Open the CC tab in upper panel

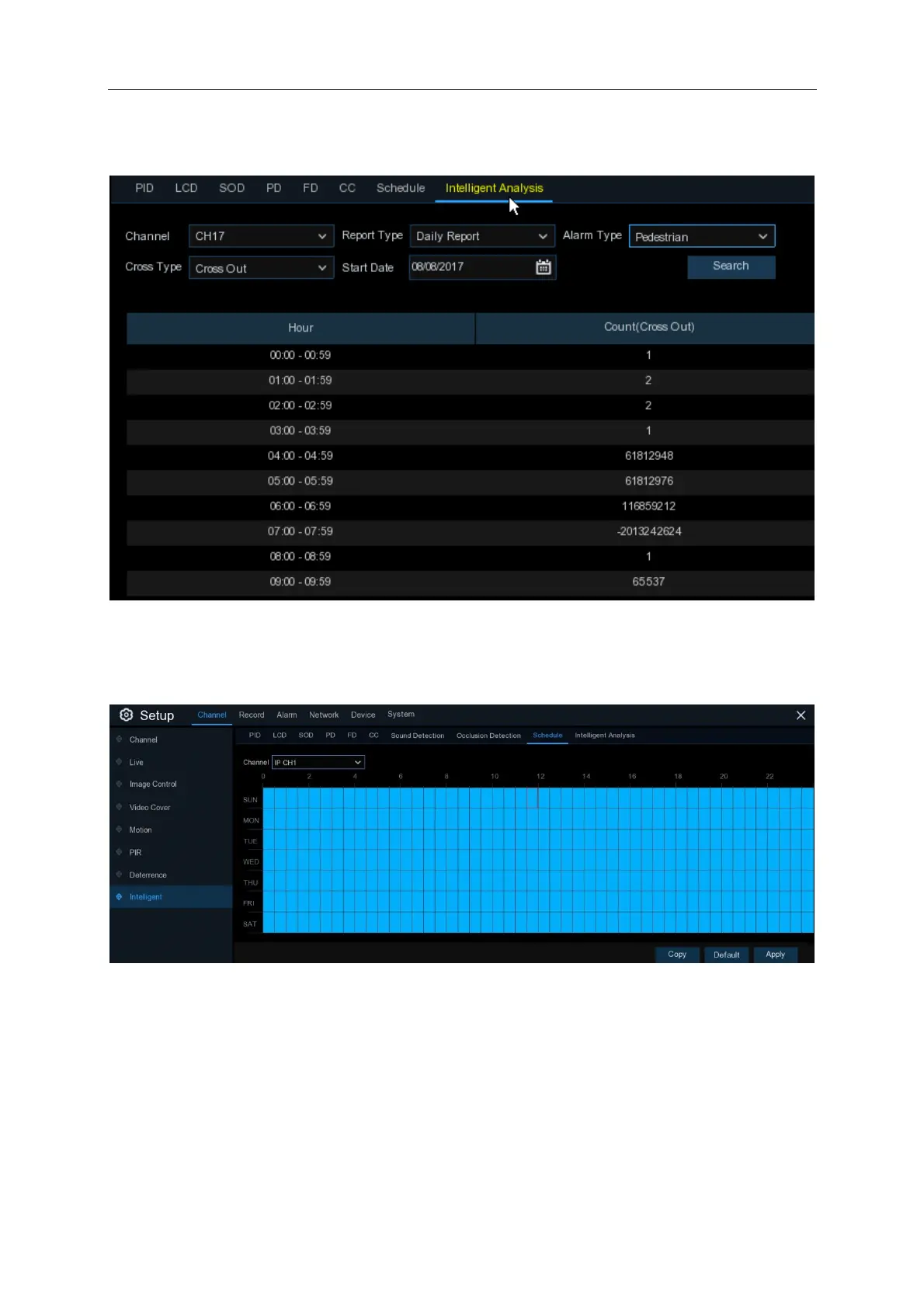[x=347, y=188]
